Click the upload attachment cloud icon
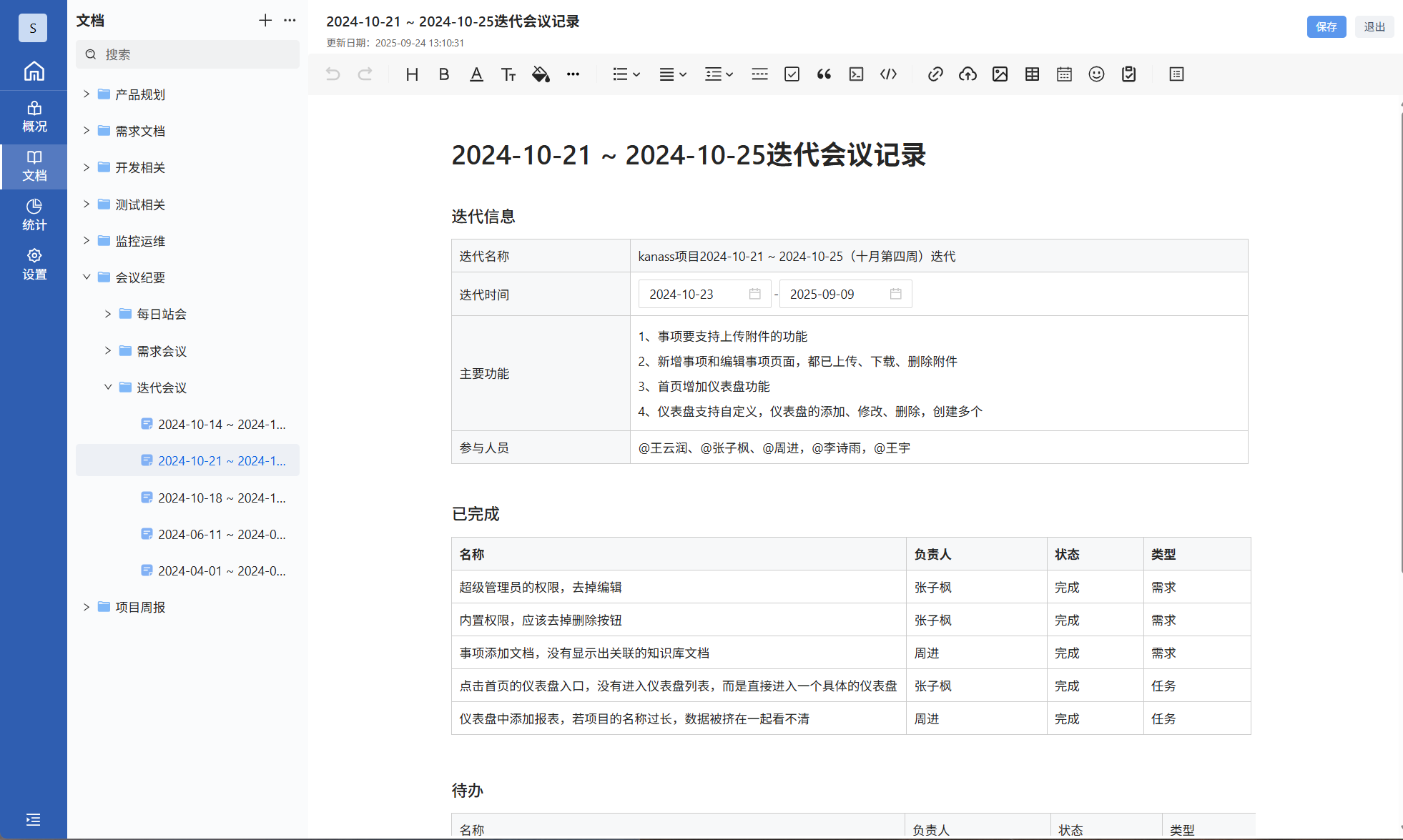 pos(968,74)
